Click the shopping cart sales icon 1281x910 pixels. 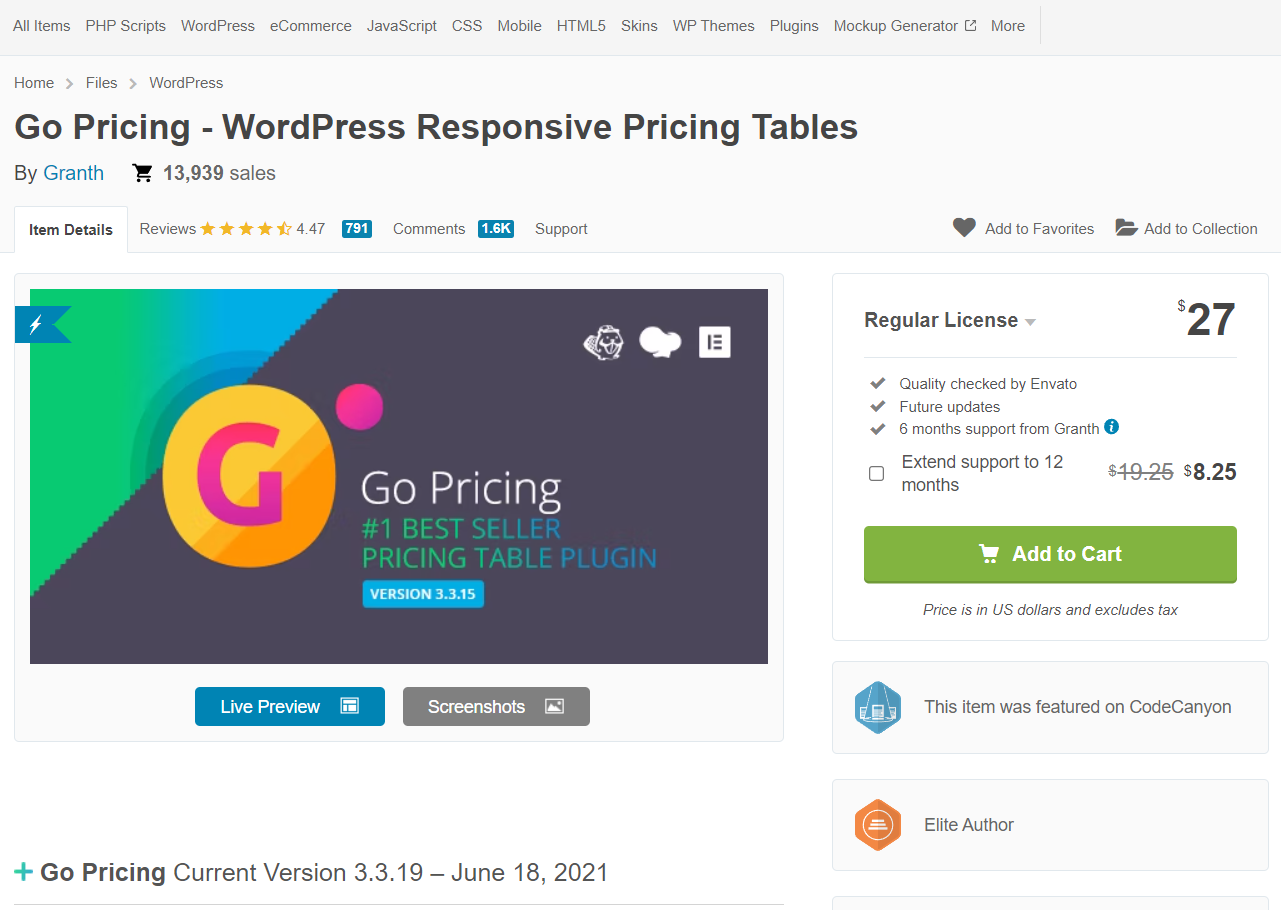(x=143, y=173)
